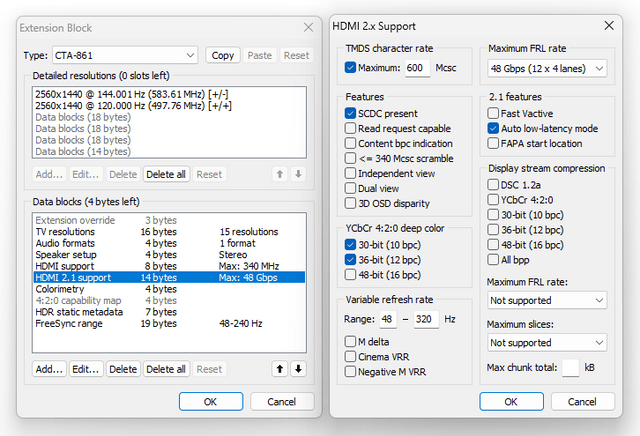
Task: Open Maximum FRL rate 48 Gbps dropdown
Action: 547,68
